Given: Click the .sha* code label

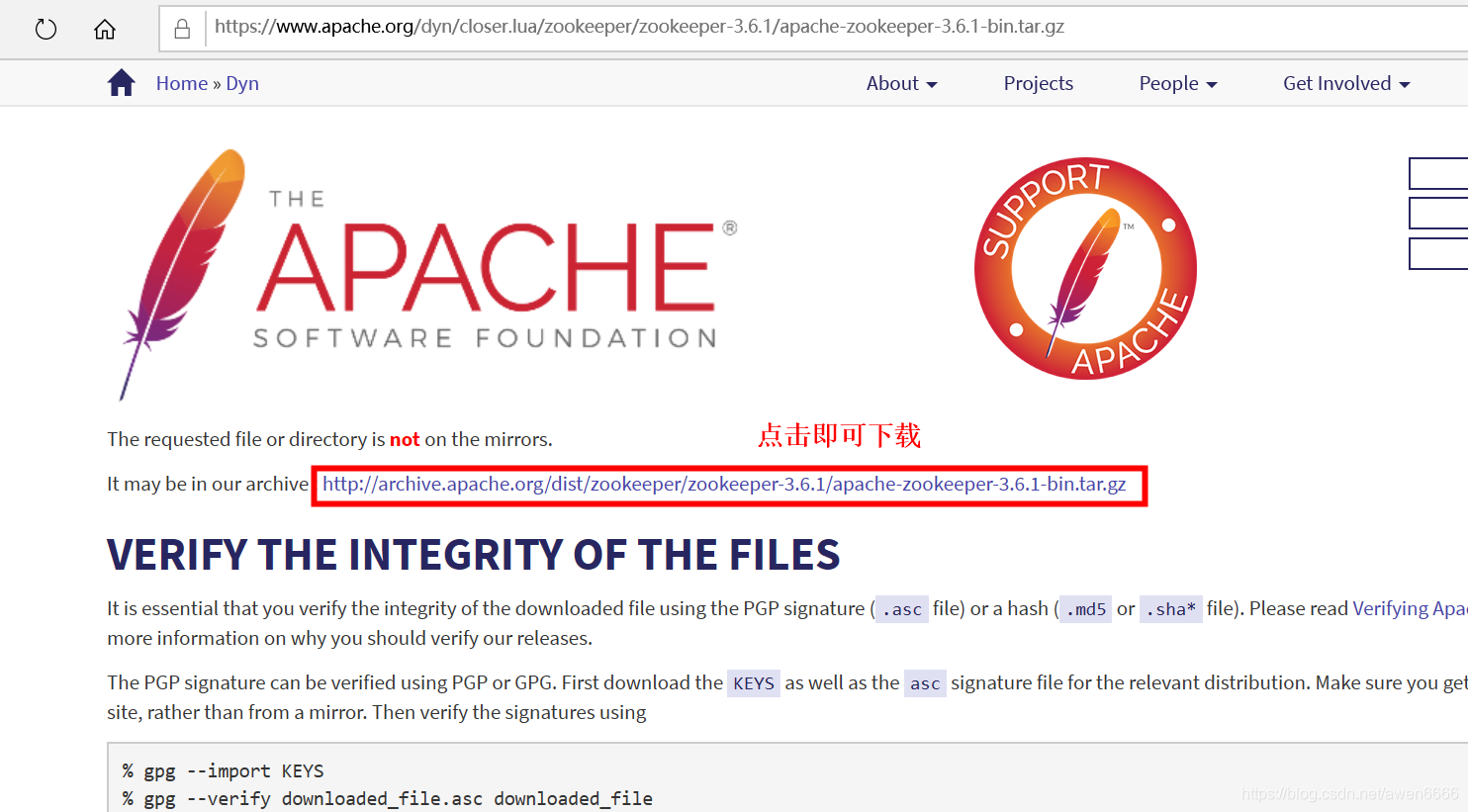Looking at the screenshot, I should [1171, 609].
